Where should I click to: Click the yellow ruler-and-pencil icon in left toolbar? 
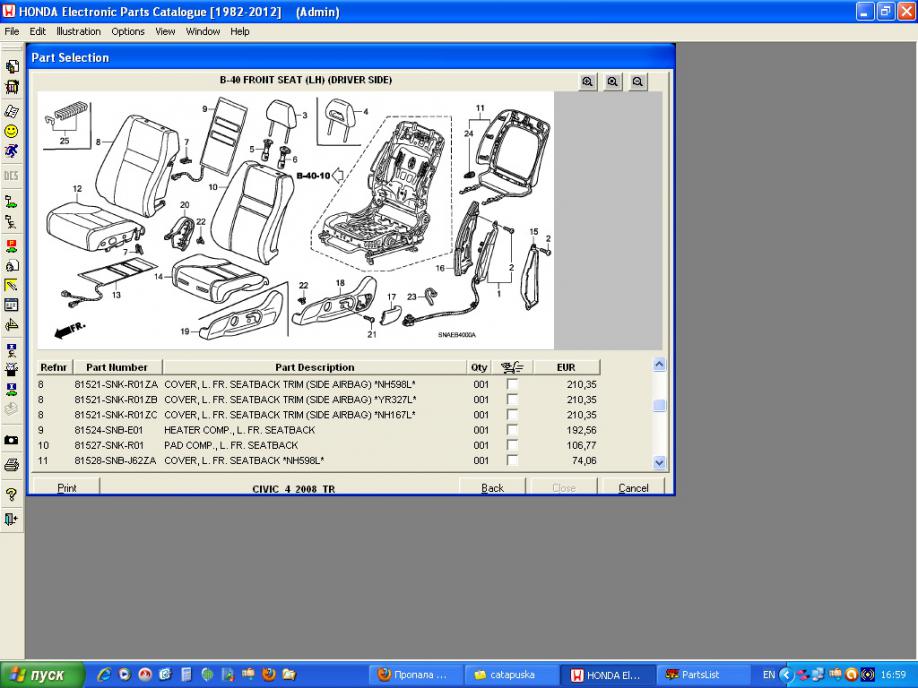click(x=11, y=285)
